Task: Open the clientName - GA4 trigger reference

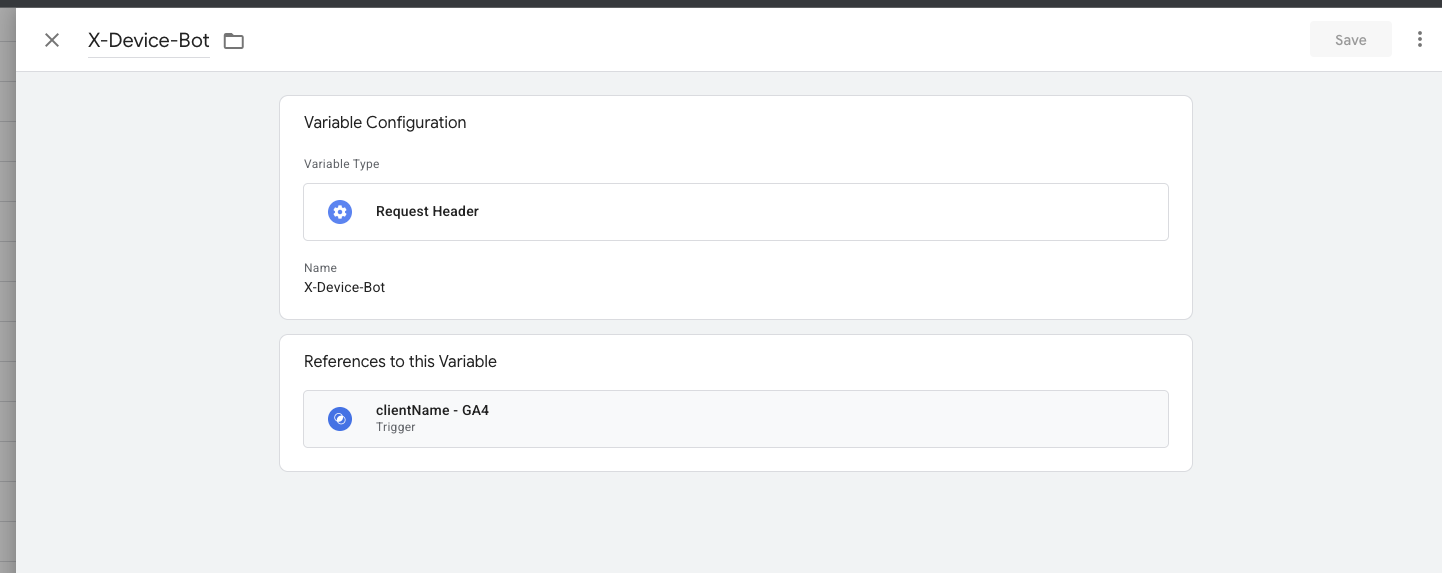Action: (735, 419)
